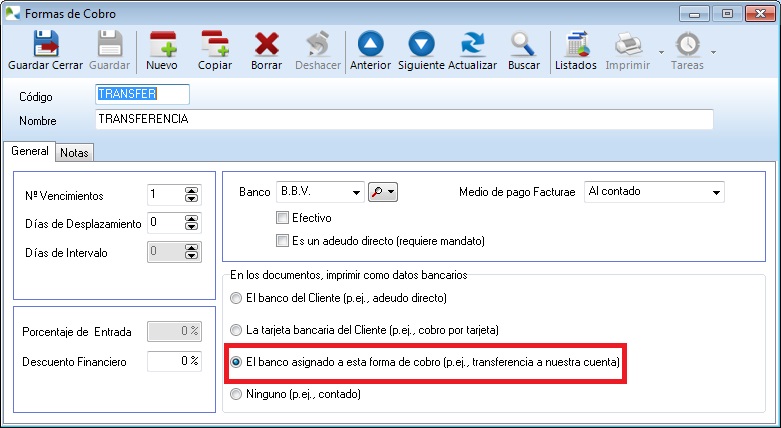Select Ninguno (p.ej., contado) option
This screenshot has height=428, width=781.
point(236,394)
